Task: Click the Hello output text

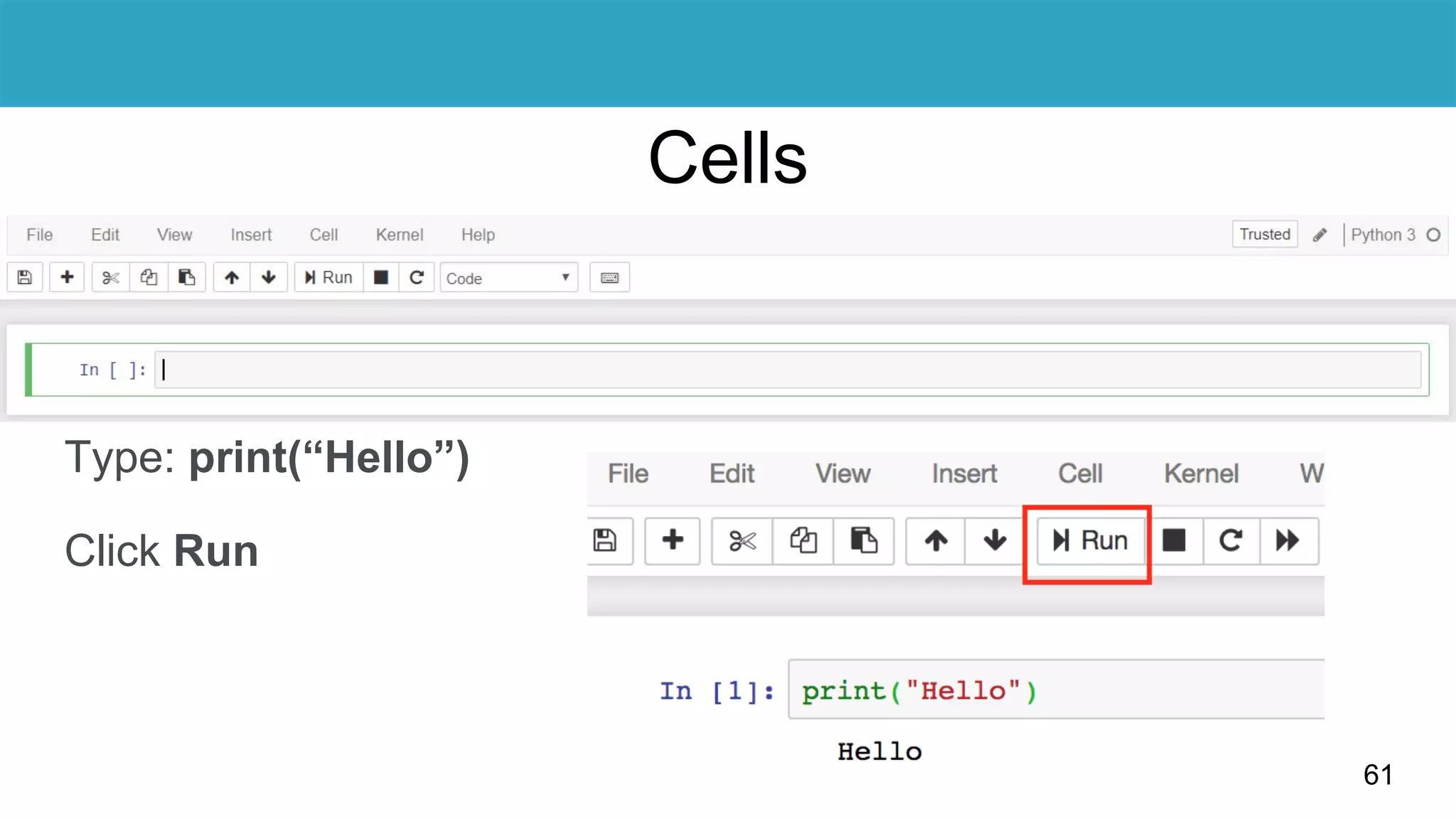Action: coord(879,751)
